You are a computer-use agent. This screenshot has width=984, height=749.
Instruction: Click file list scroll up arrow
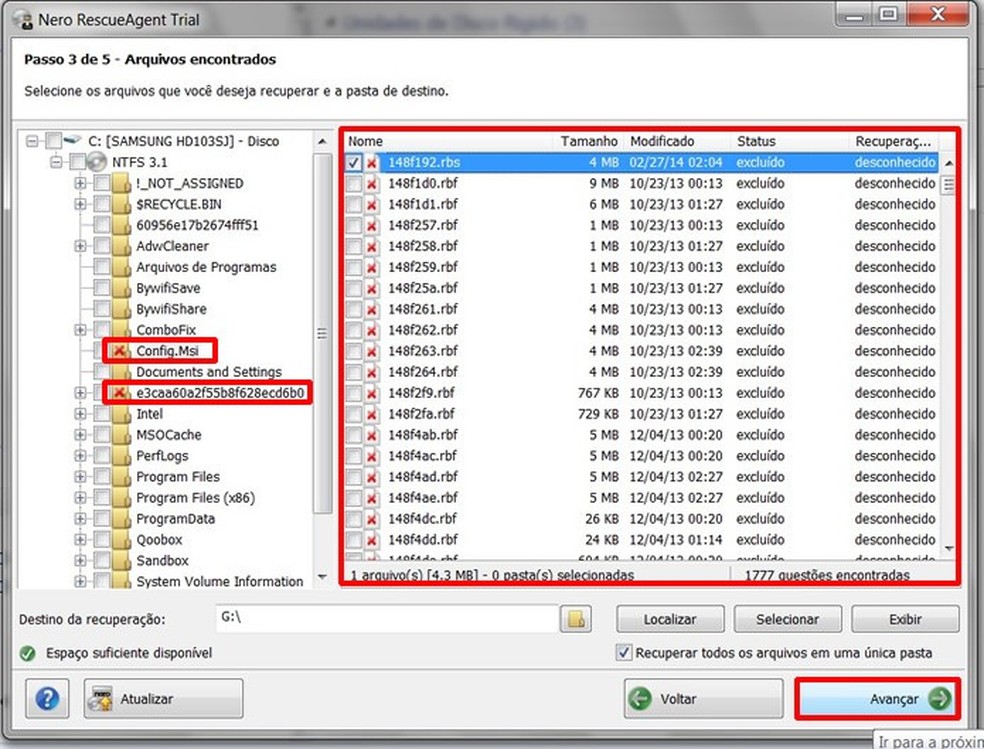coord(948,163)
